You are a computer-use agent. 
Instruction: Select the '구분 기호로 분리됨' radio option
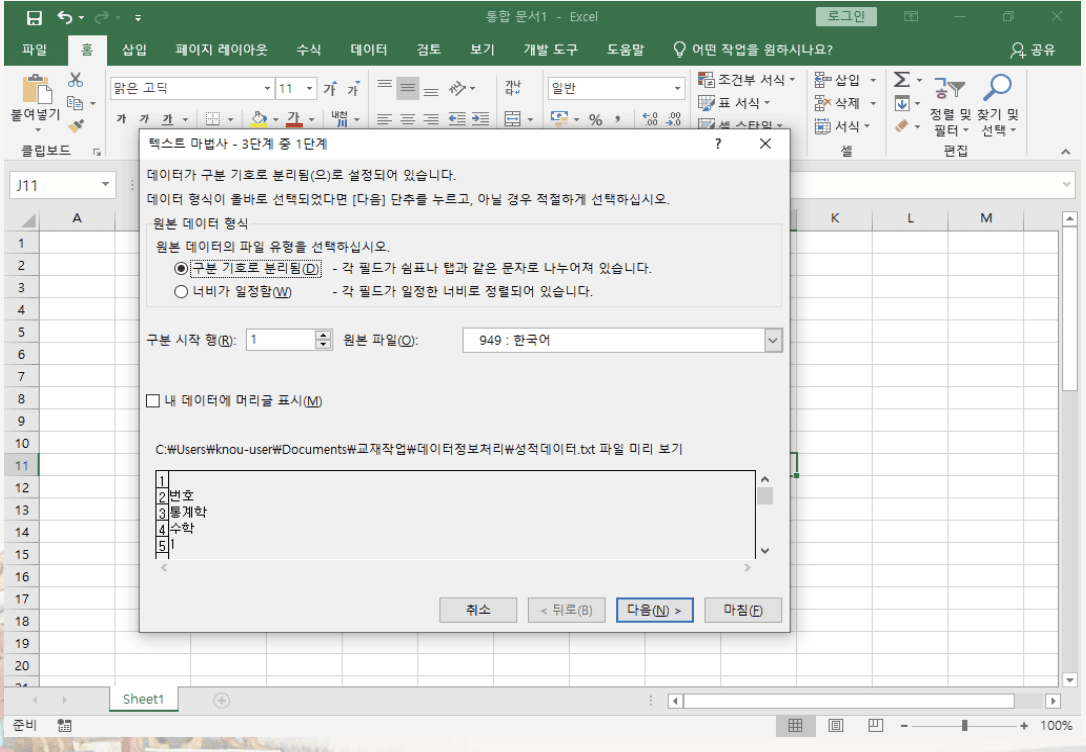(x=181, y=268)
